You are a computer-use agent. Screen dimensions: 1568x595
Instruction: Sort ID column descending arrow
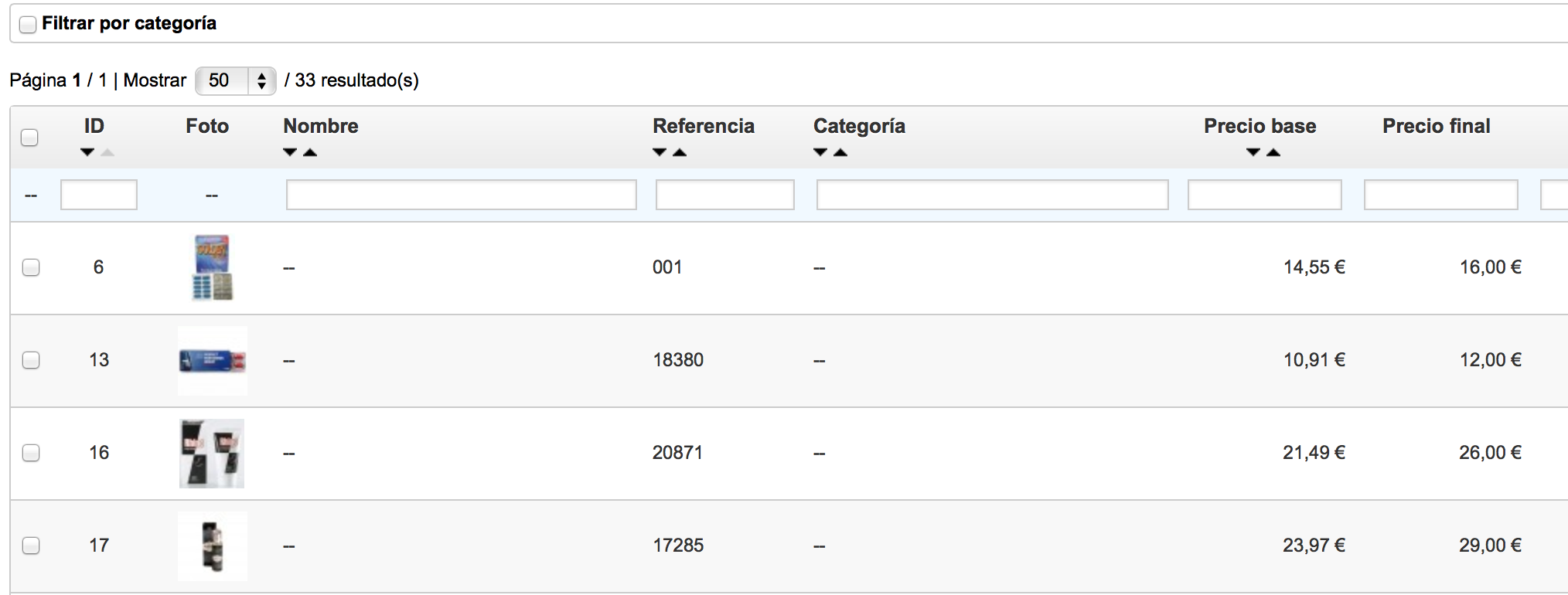[87, 152]
